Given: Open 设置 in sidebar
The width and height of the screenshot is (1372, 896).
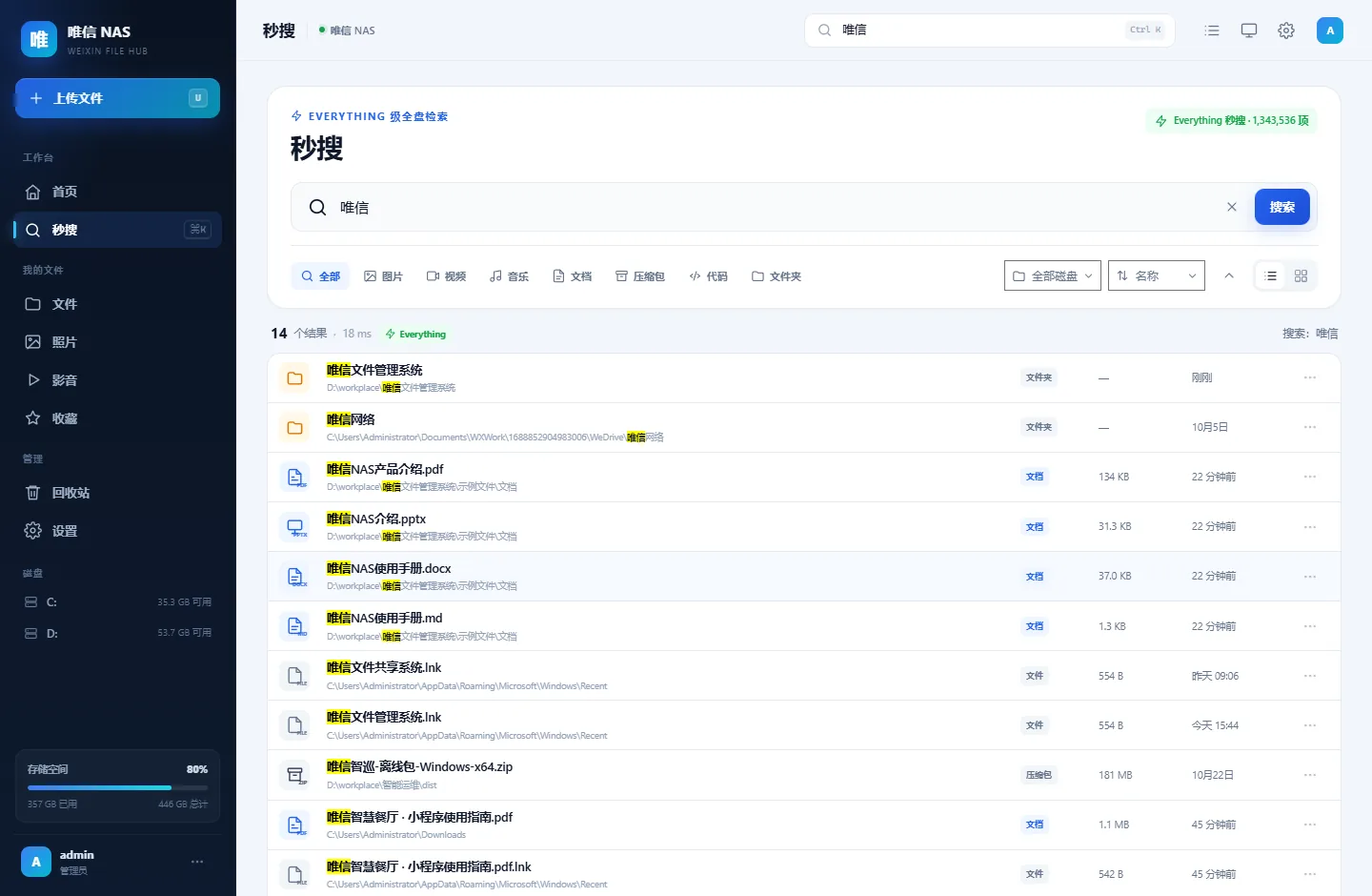Looking at the screenshot, I should point(117,531).
